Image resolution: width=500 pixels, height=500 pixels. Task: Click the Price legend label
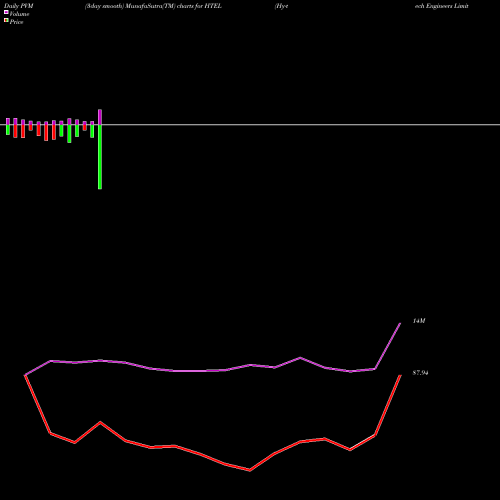pos(16,22)
